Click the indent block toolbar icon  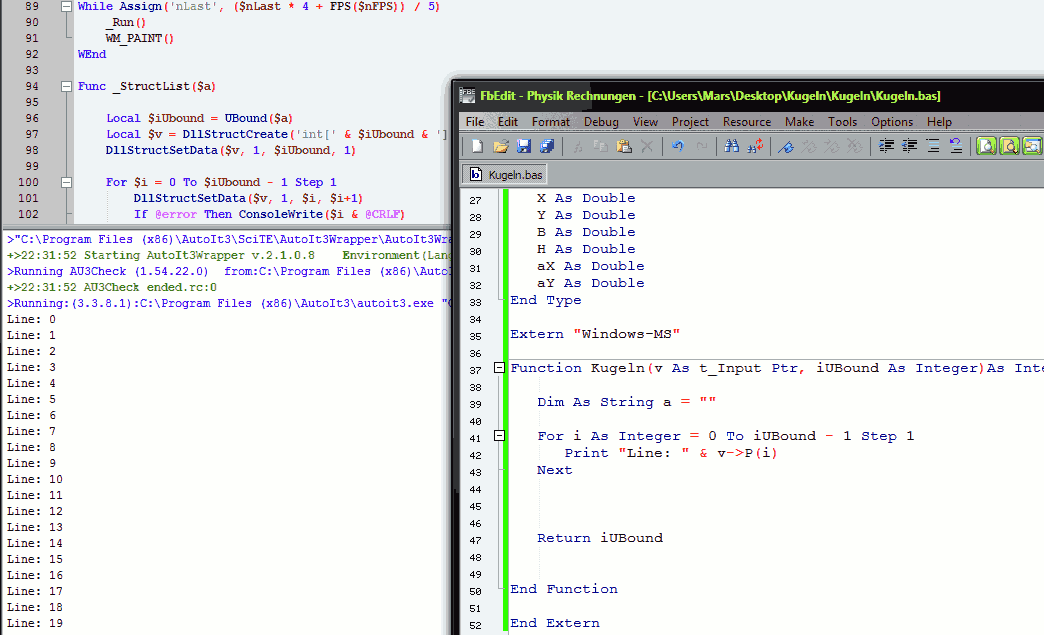pos(886,147)
